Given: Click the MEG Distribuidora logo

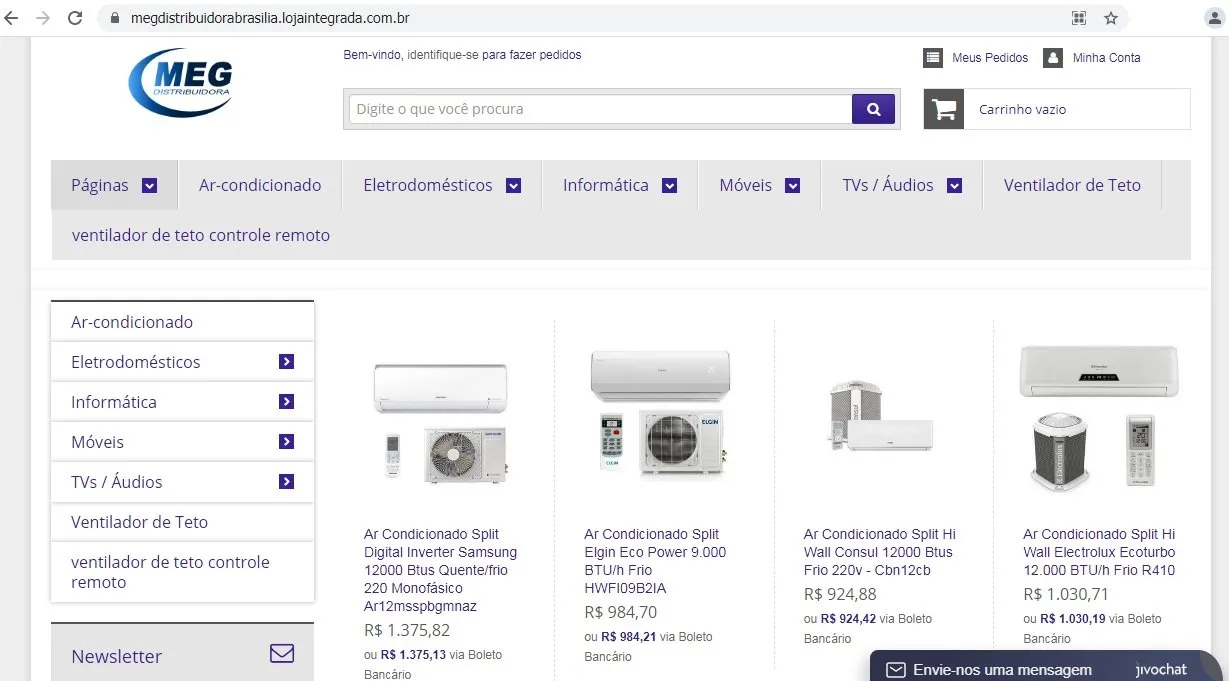Looking at the screenshot, I should tap(181, 82).
